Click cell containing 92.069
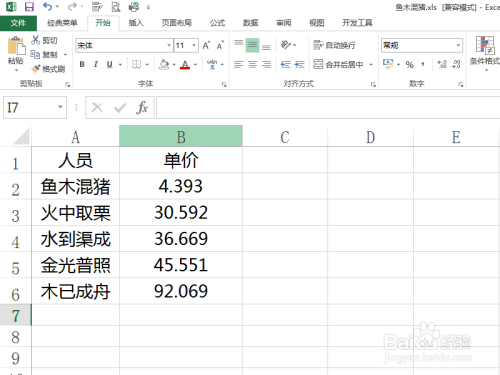The image size is (500, 375). (x=181, y=291)
